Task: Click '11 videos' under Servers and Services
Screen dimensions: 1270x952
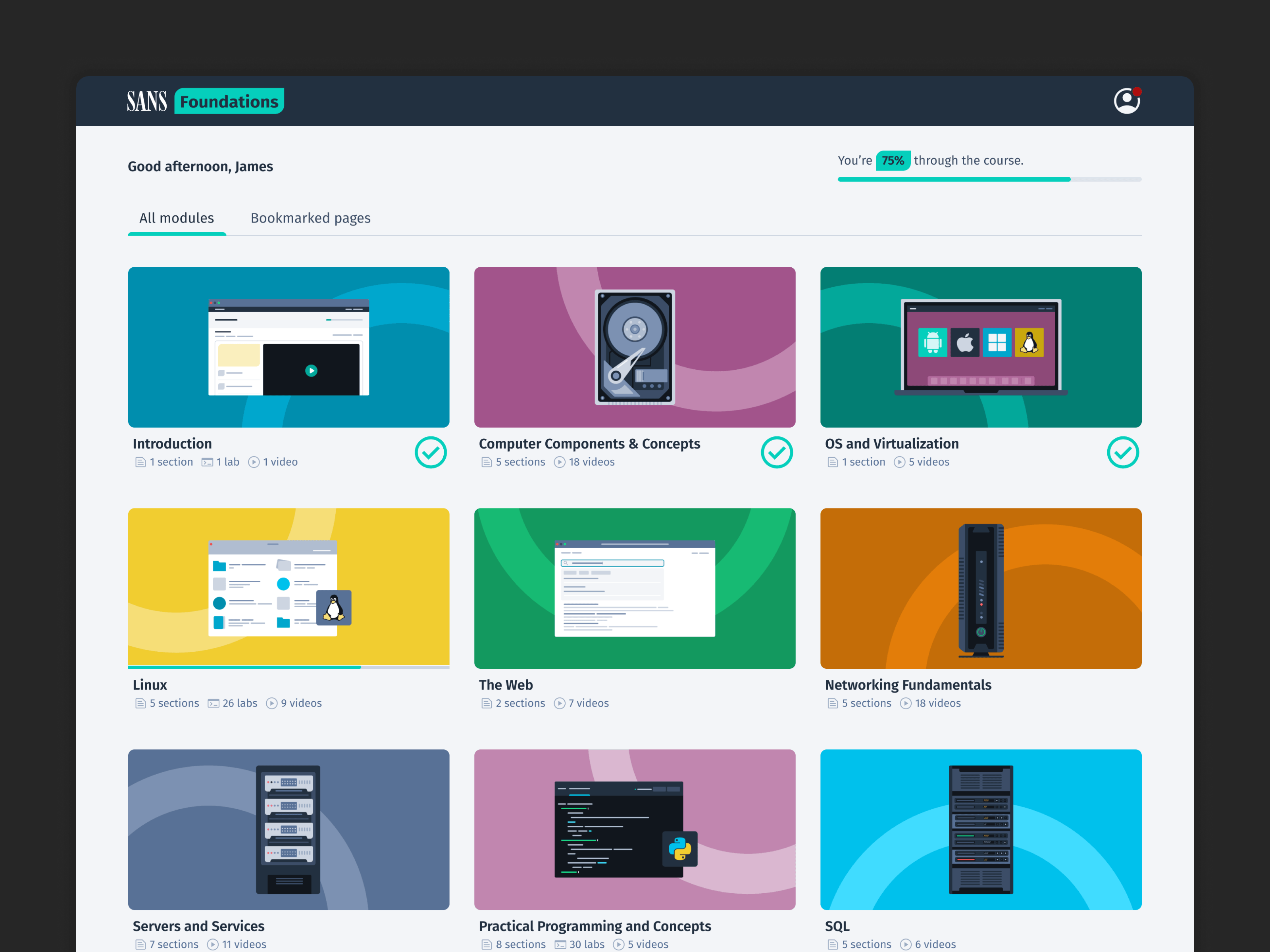Action: pyautogui.click(x=244, y=944)
